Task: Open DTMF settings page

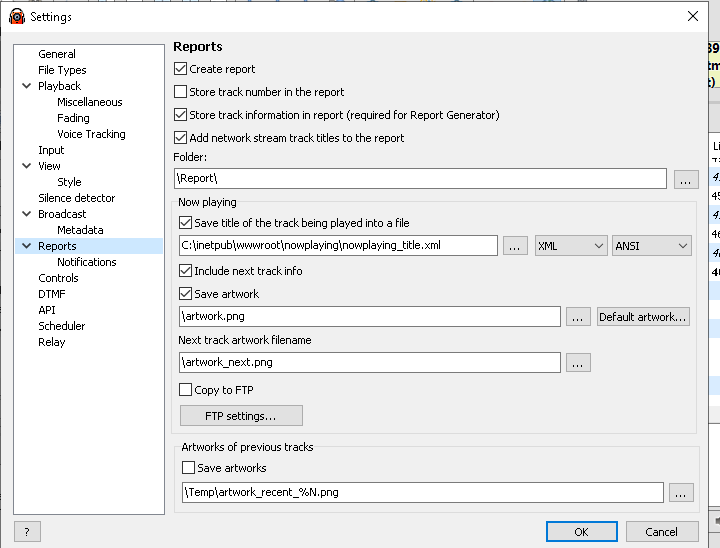Action: point(51,294)
